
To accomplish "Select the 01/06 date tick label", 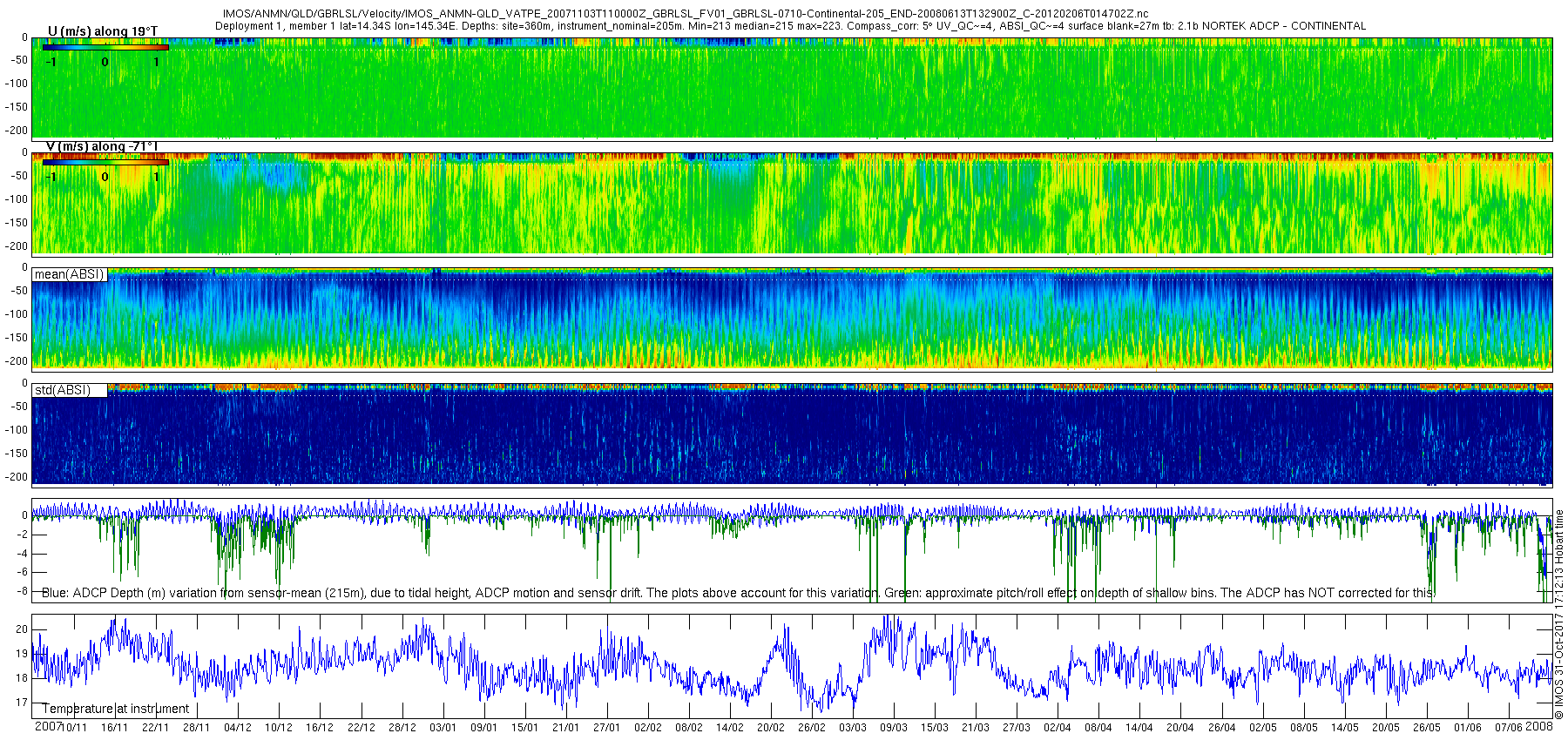I will (1468, 728).
